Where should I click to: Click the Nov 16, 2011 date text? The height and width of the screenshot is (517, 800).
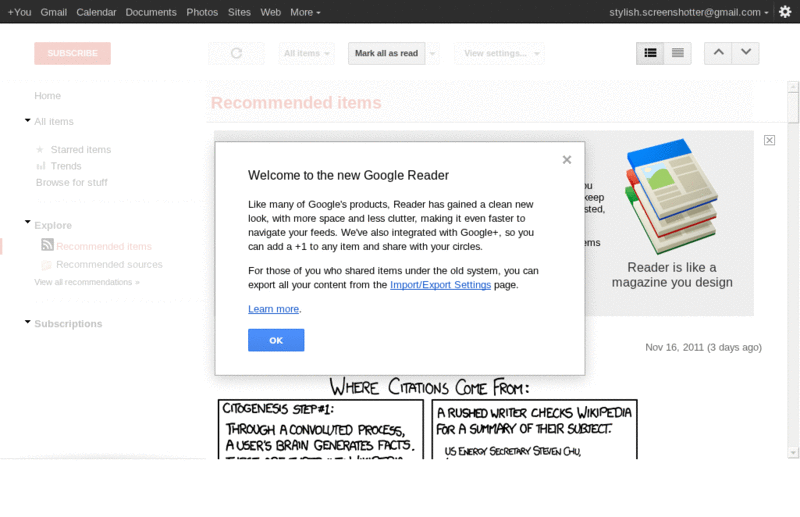pos(703,347)
